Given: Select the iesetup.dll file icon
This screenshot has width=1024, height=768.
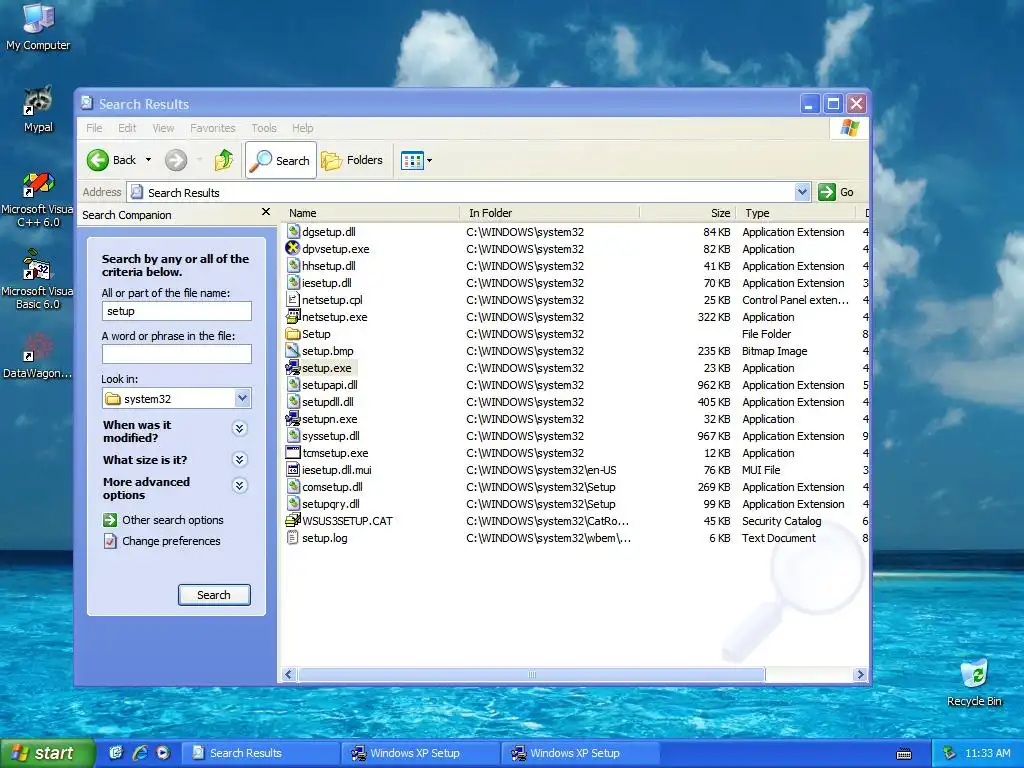Looking at the screenshot, I should pos(293,283).
